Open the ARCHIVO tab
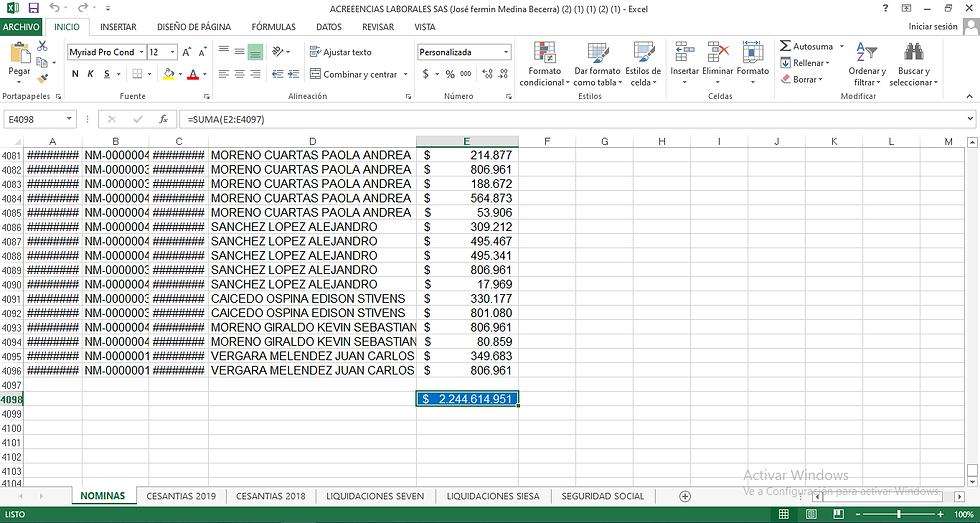Image resolution: width=980 pixels, height=523 pixels. pos(21,27)
